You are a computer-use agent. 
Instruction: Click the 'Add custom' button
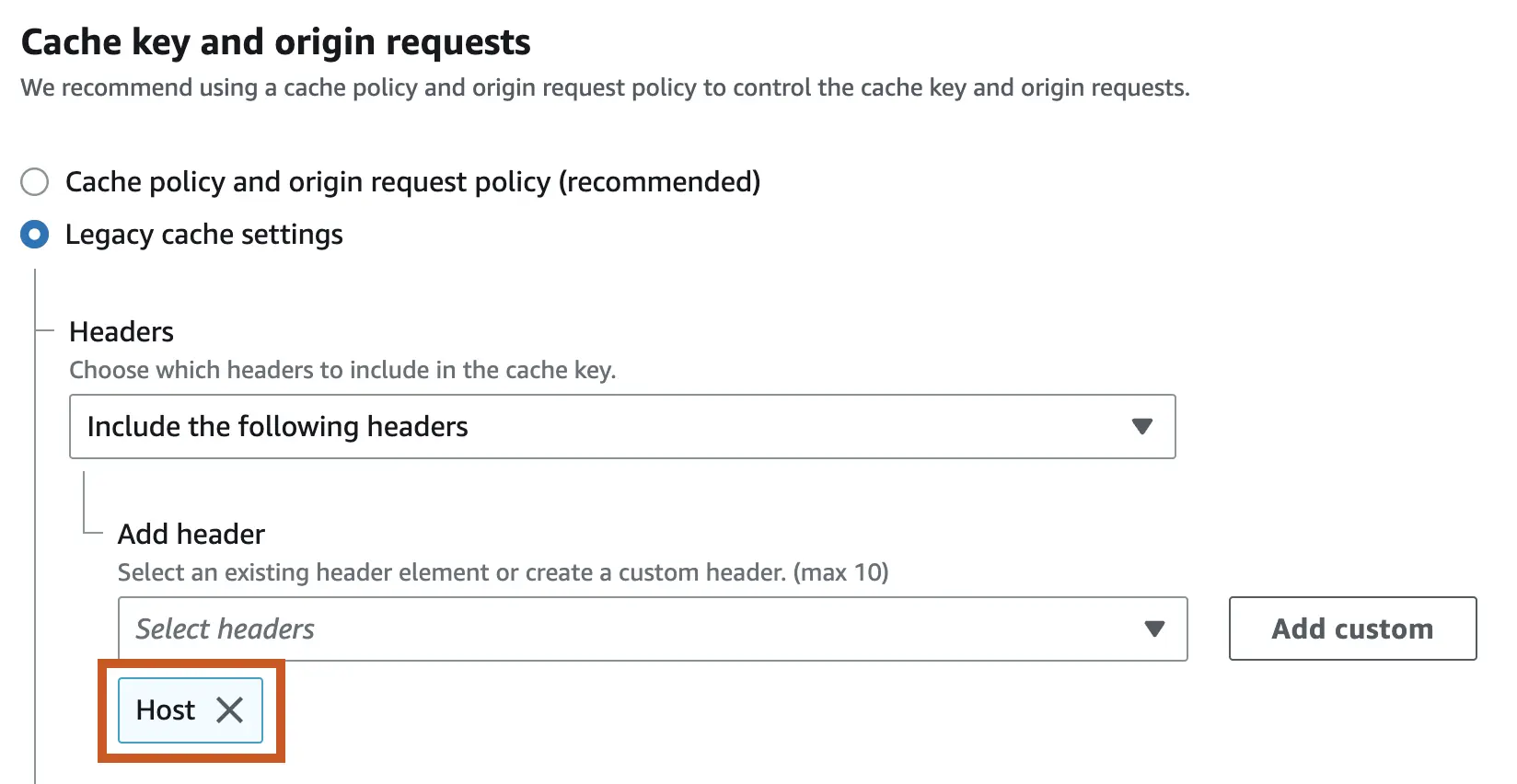(1352, 629)
